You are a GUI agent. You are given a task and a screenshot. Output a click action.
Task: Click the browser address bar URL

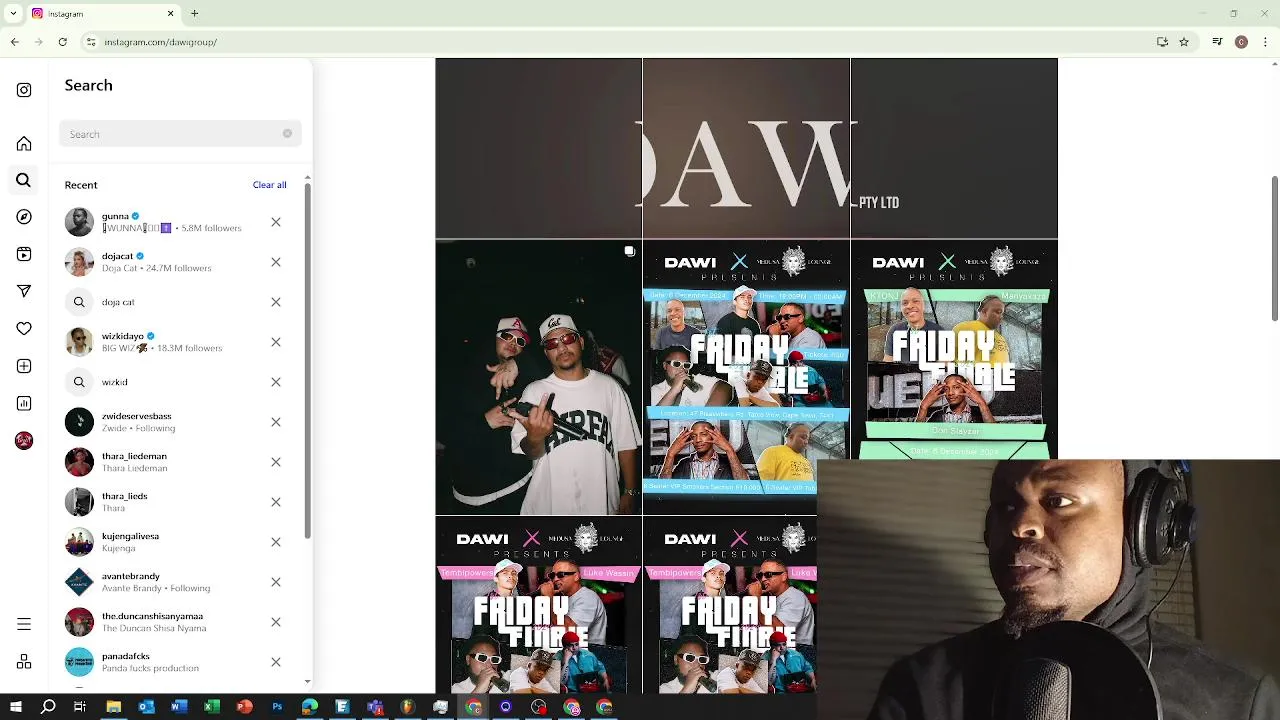161,42
